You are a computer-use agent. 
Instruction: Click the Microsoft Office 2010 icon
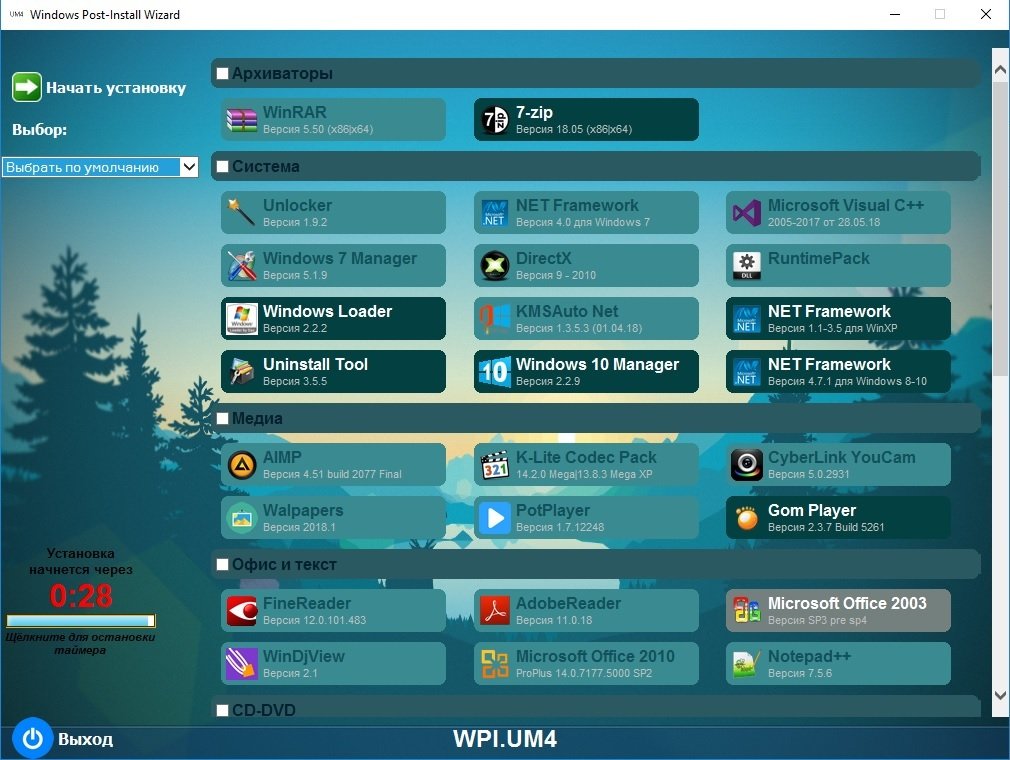coord(495,663)
